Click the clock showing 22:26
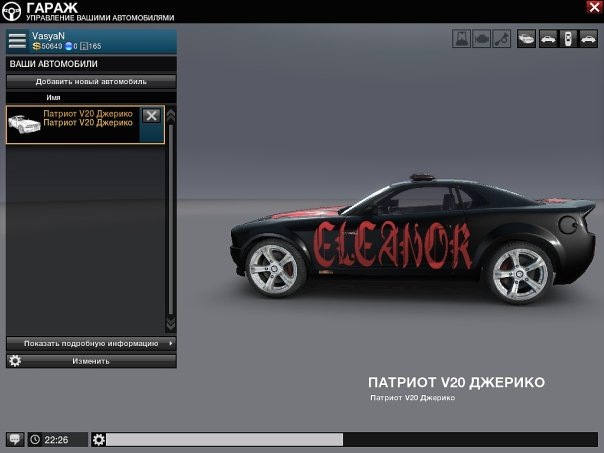This screenshot has height=453, width=604. tap(56, 439)
